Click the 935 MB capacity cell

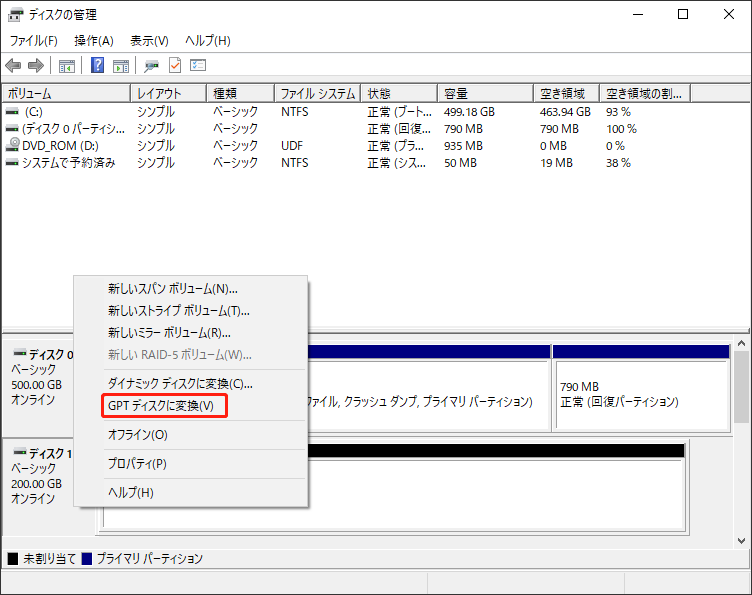(463, 146)
